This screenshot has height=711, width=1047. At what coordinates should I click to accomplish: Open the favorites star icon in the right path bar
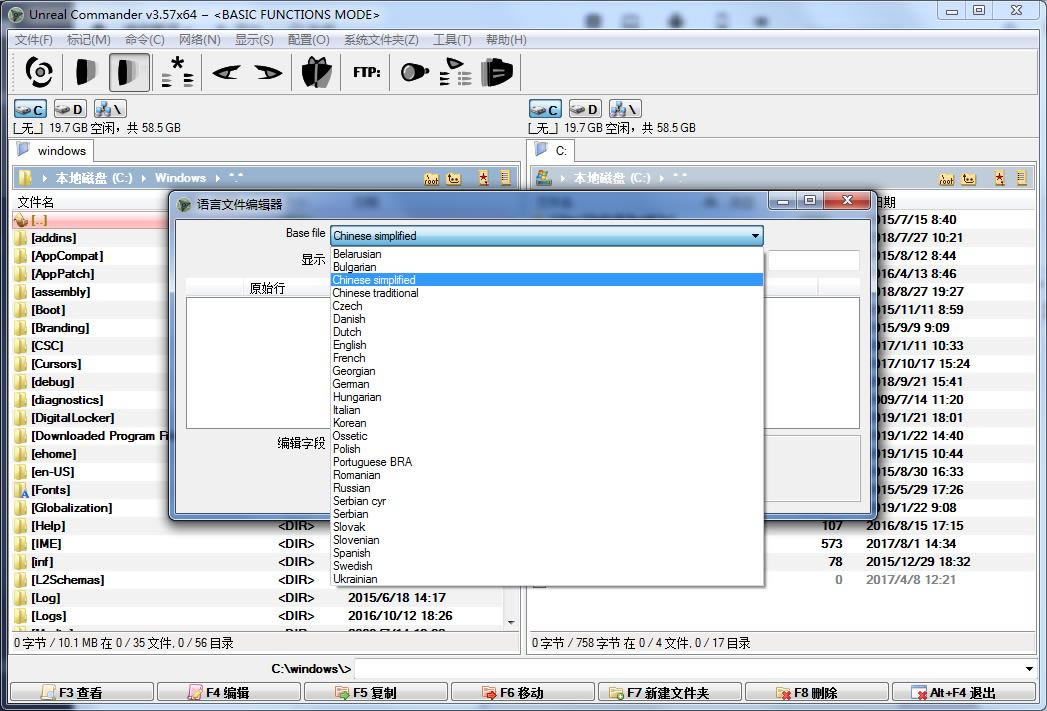coord(1000,178)
